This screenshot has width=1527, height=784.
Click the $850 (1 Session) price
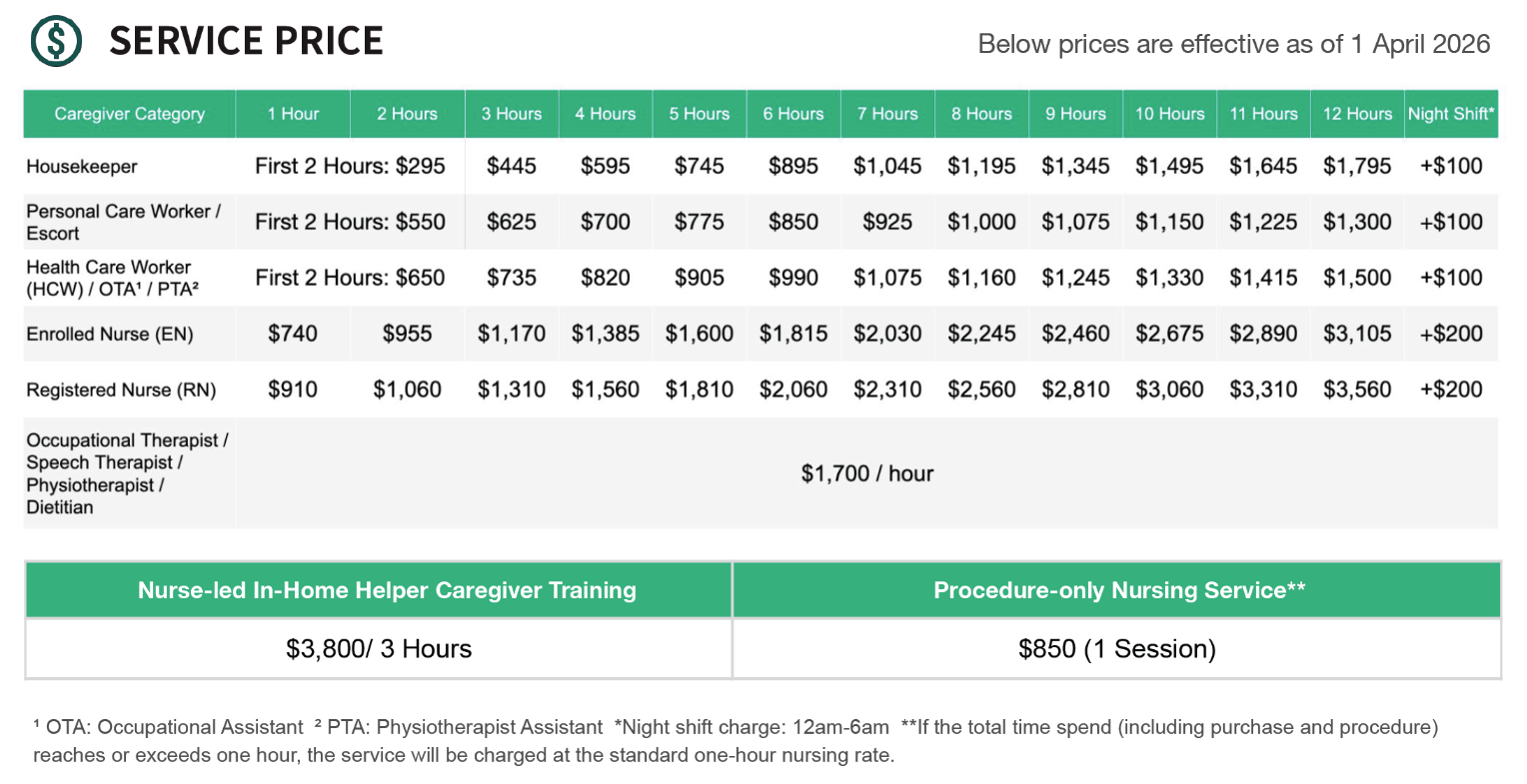pyautogui.click(x=1116, y=649)
